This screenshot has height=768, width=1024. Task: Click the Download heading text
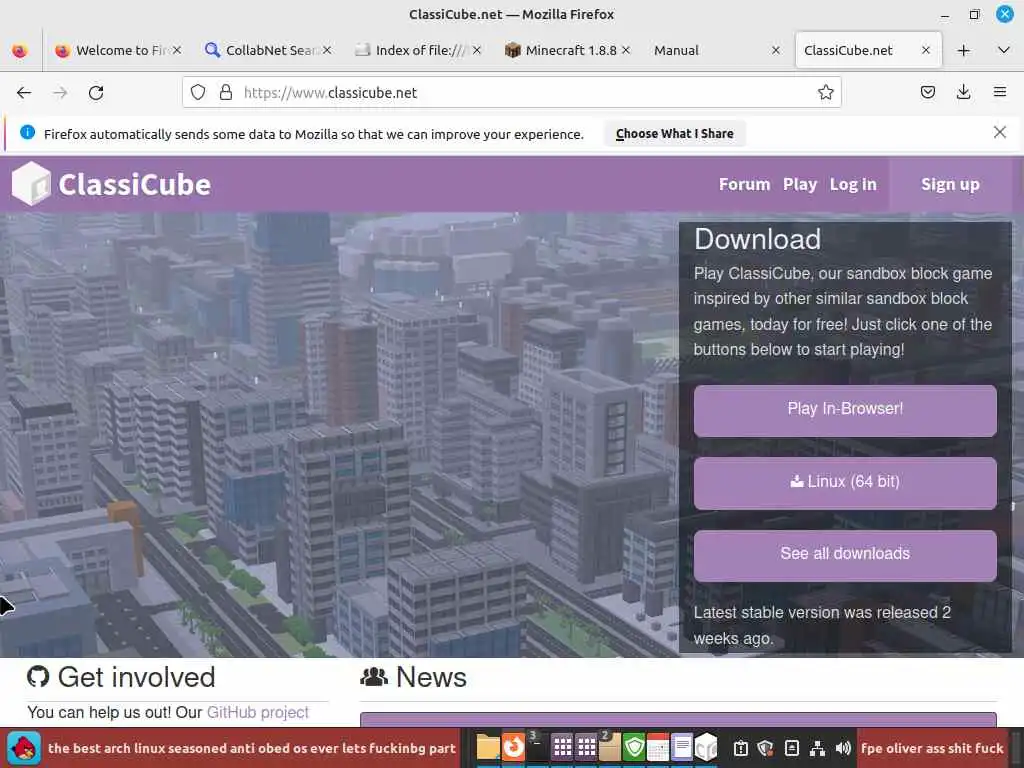[757, 239]
